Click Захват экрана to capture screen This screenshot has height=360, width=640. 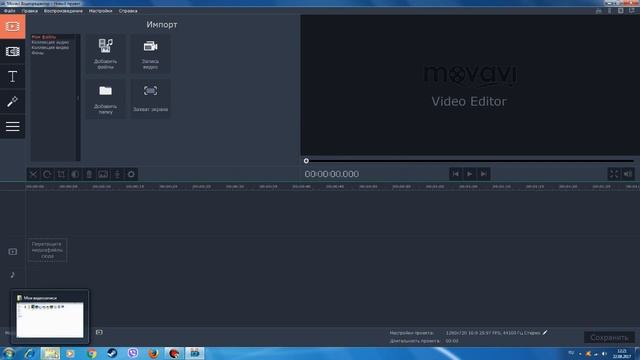[x=150, y=99]
